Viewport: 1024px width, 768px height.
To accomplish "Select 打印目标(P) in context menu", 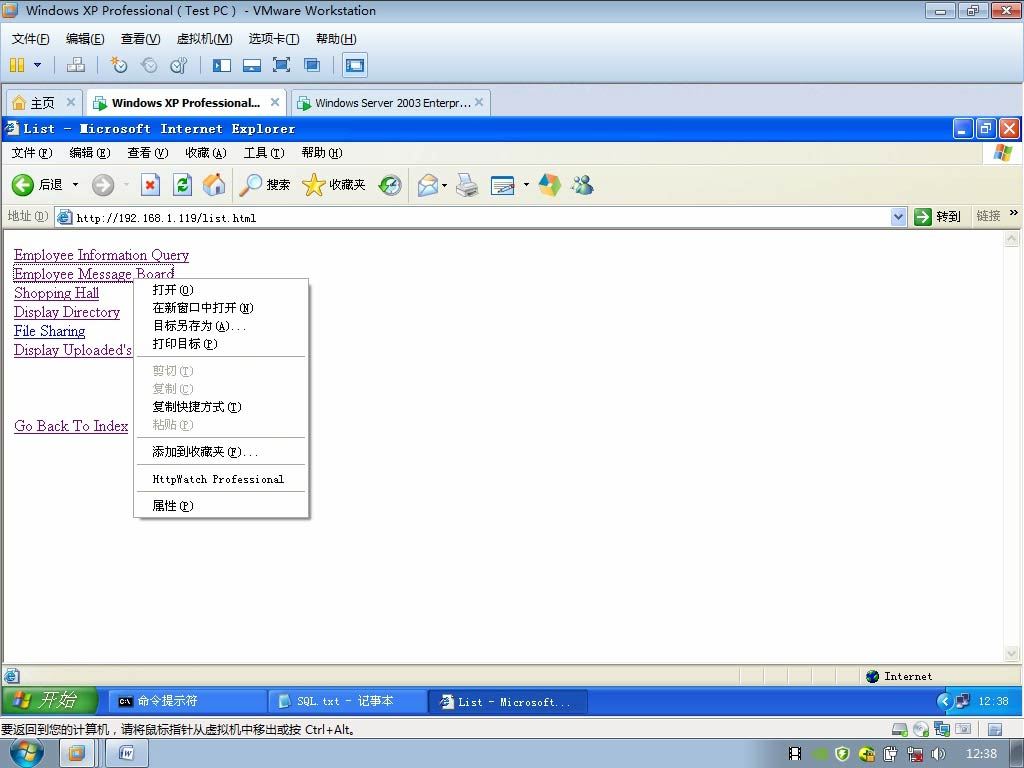I will point(221,344).
